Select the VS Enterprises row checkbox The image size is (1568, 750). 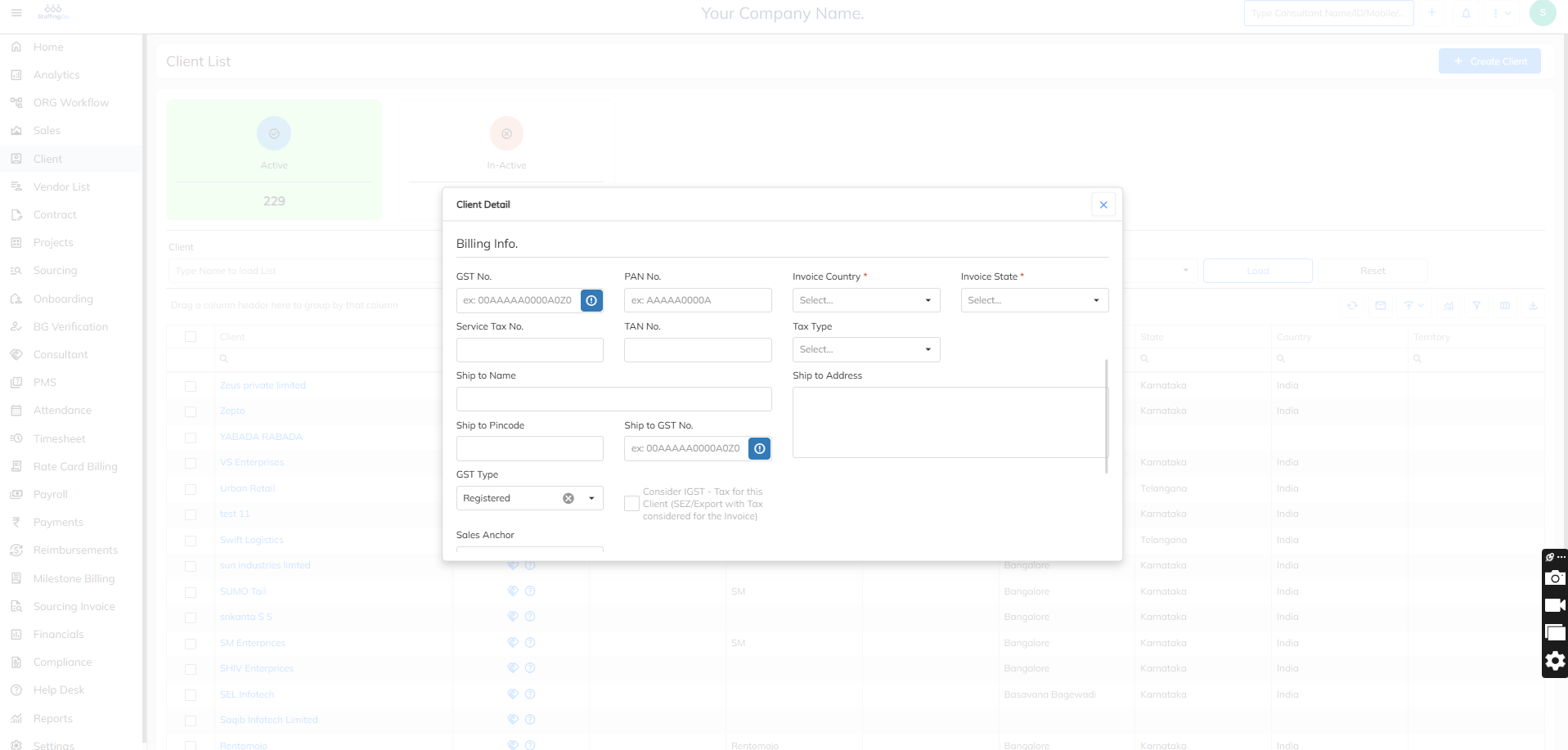click(x=191, y=463)
